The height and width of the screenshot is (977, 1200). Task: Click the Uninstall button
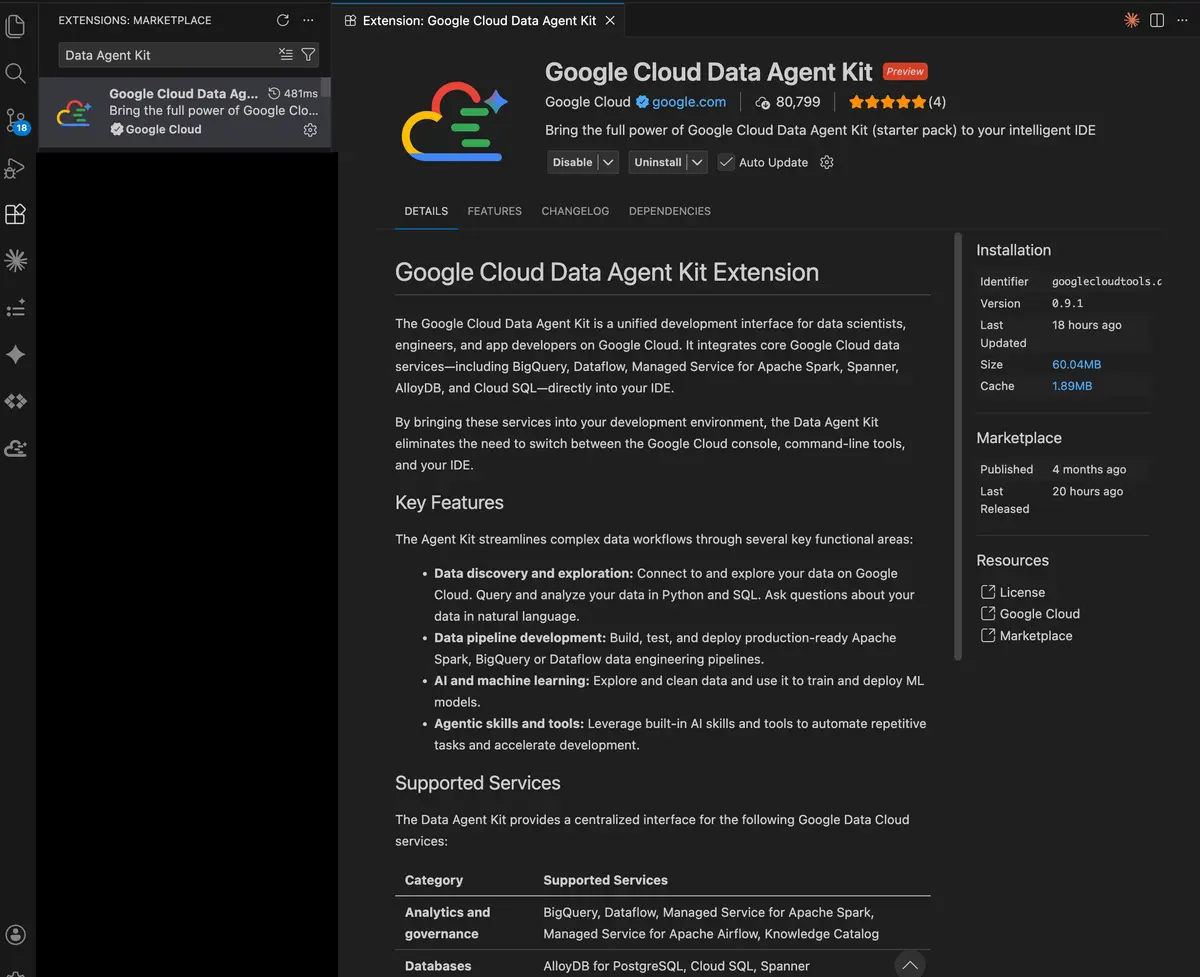click(658, 162)
